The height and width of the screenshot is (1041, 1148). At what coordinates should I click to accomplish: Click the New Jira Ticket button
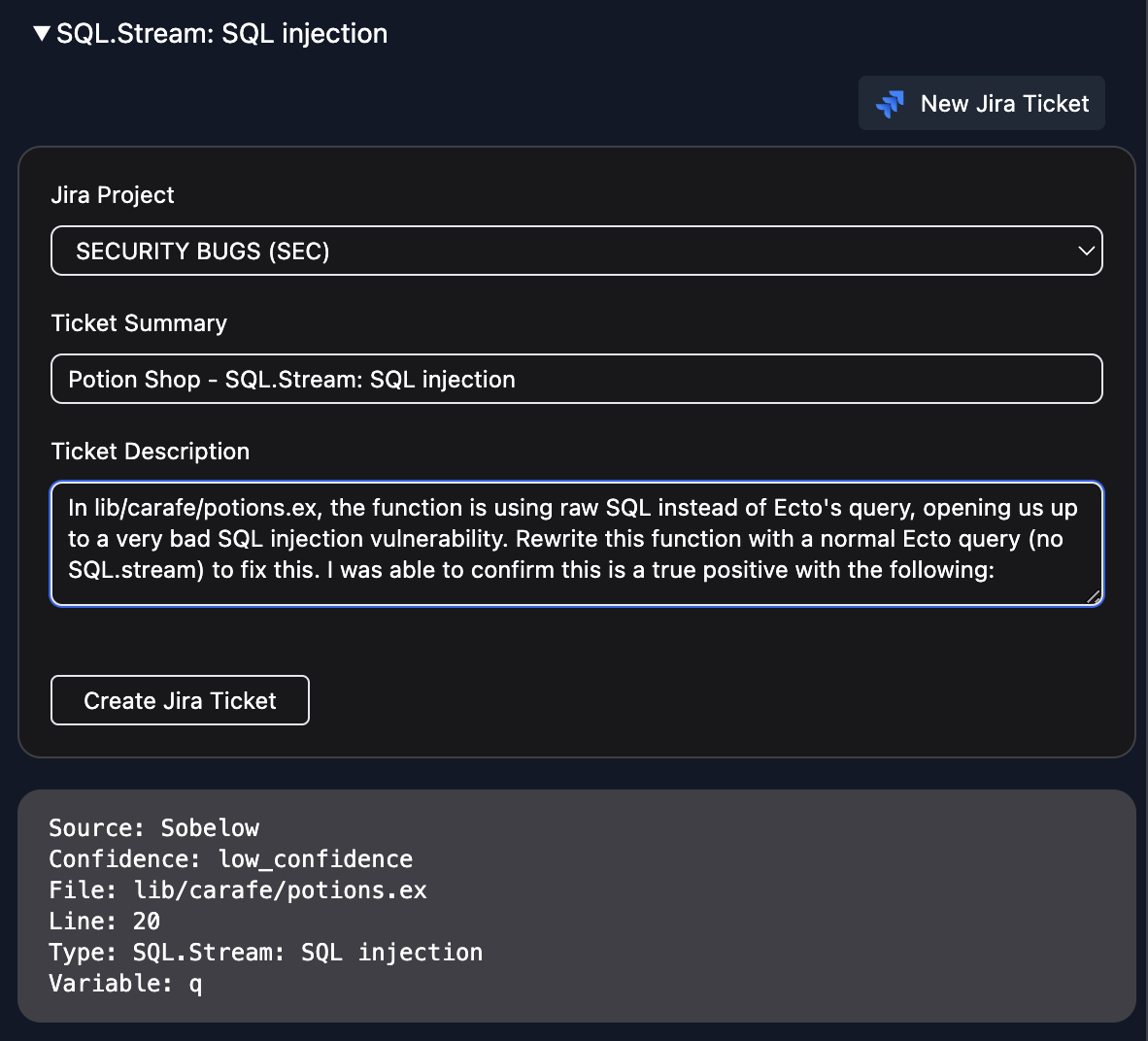[x=981, y=103]
